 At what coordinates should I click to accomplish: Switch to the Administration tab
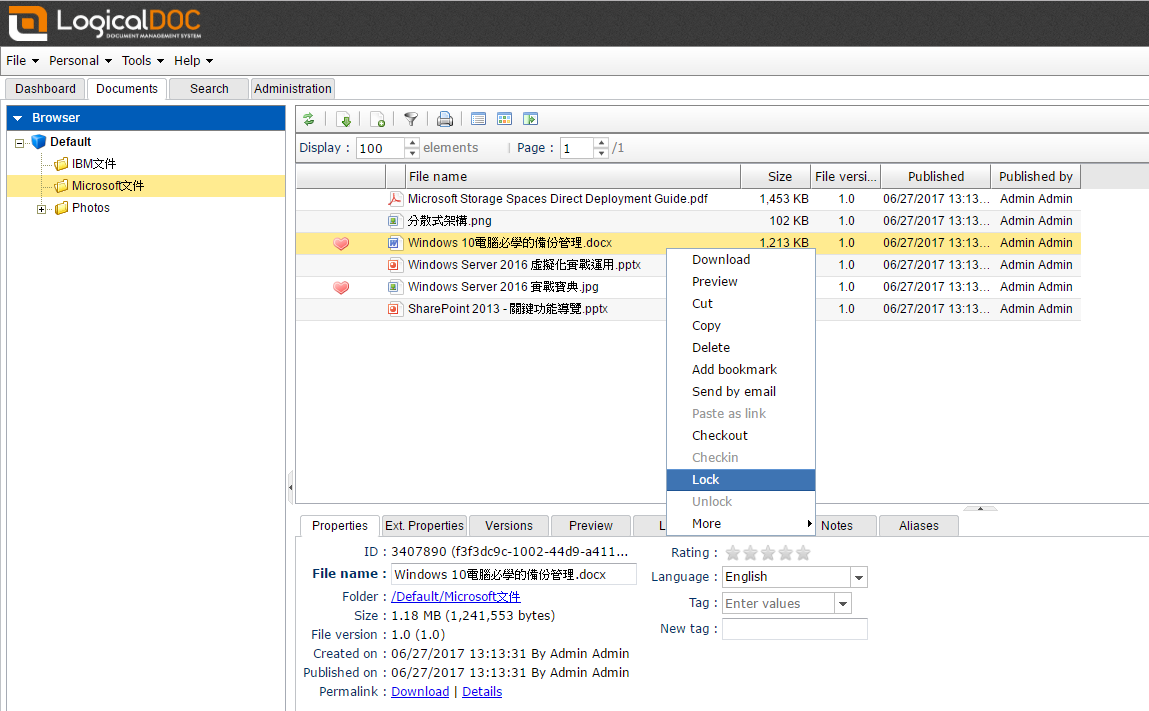pyautogui.click(x=292, y=89)
